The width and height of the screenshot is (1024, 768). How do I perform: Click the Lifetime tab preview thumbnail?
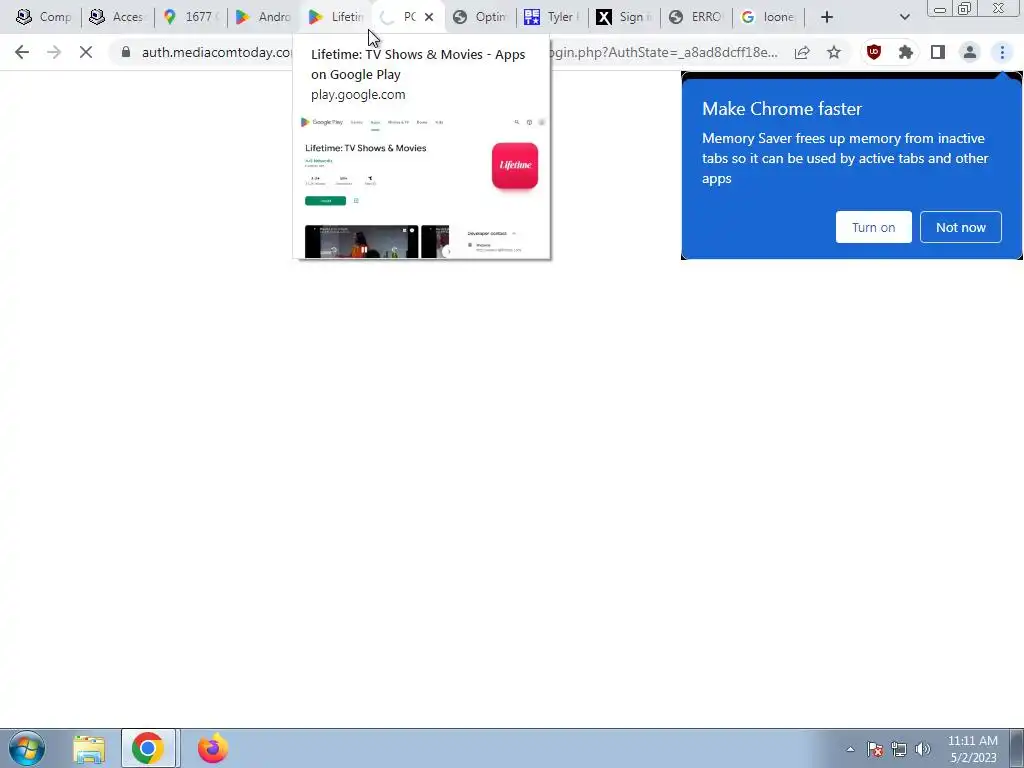422,185
